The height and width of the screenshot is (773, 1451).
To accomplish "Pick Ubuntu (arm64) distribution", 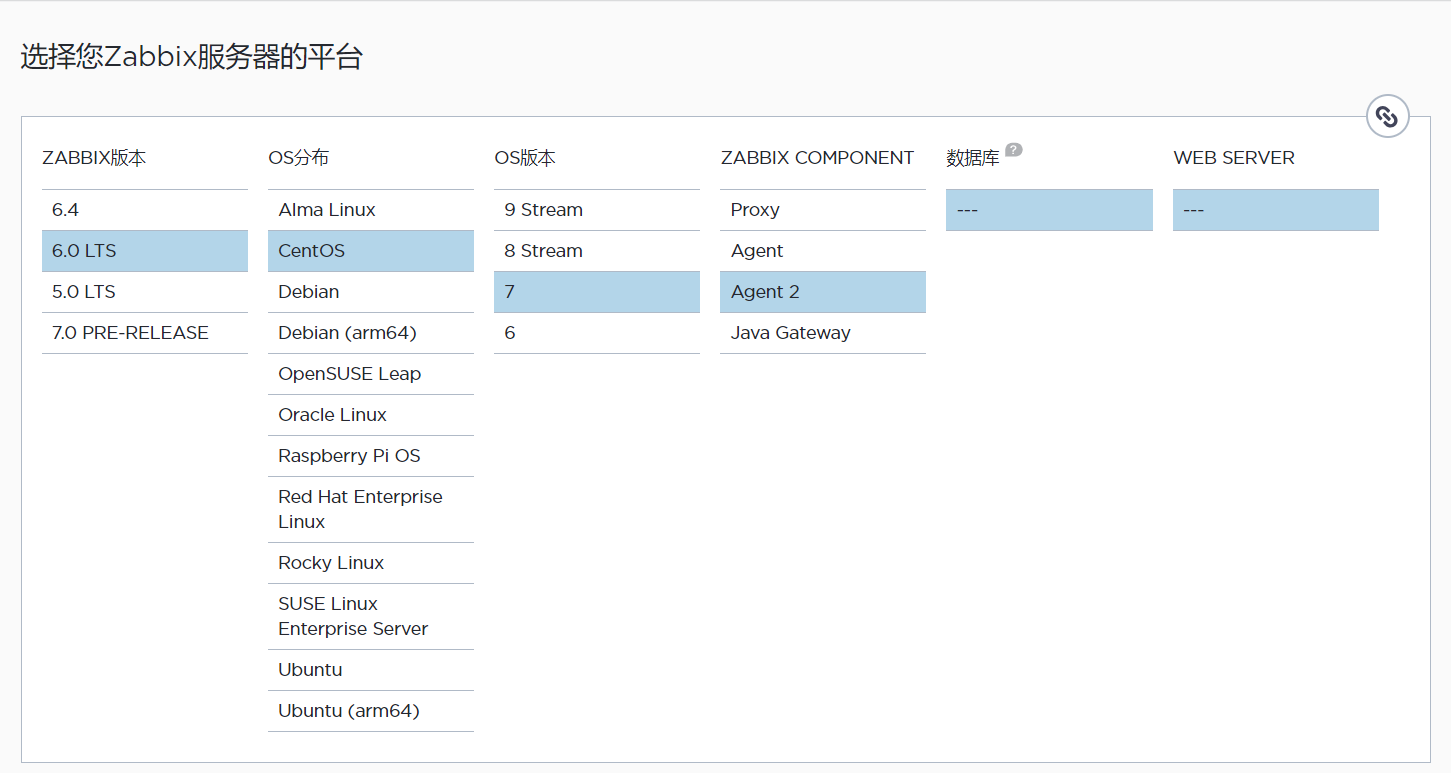I will (371, 711).
